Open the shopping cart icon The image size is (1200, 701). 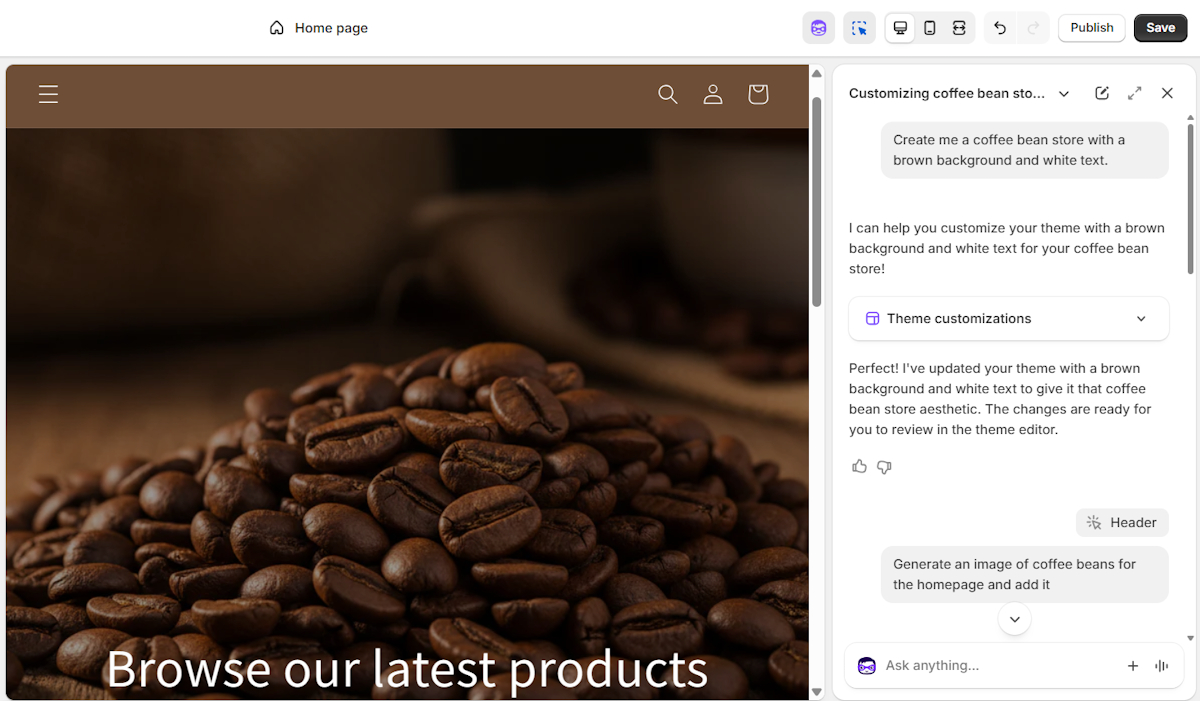[x=757, y=94]
